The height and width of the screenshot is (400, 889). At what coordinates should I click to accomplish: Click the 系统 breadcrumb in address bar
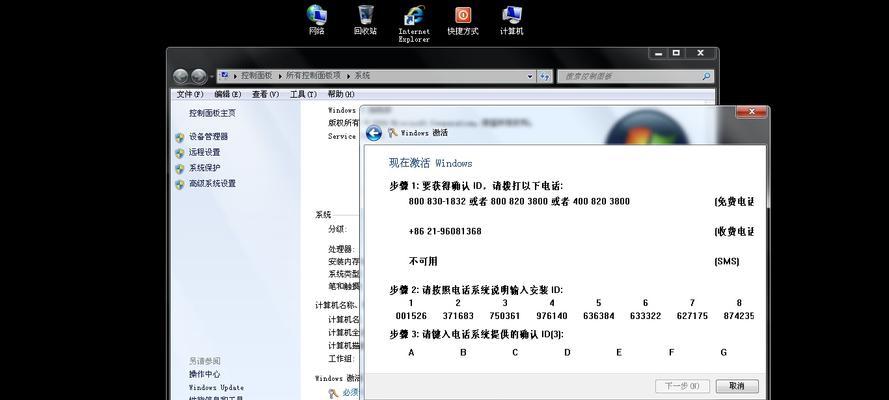[362, 75]
